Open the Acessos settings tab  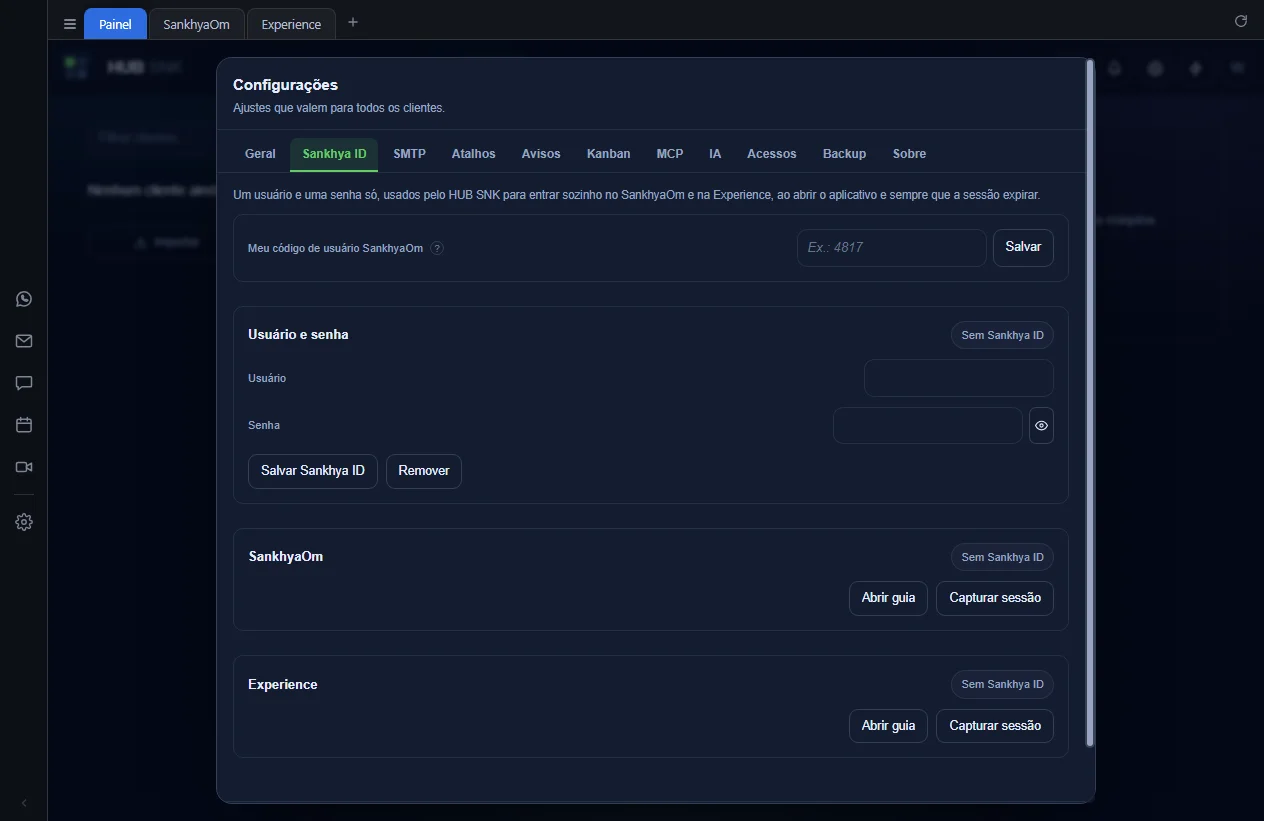771,154
